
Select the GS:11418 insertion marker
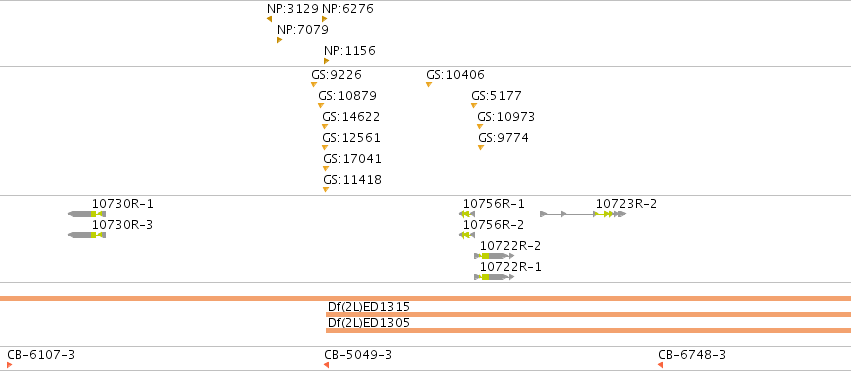(x=326, y=190)
